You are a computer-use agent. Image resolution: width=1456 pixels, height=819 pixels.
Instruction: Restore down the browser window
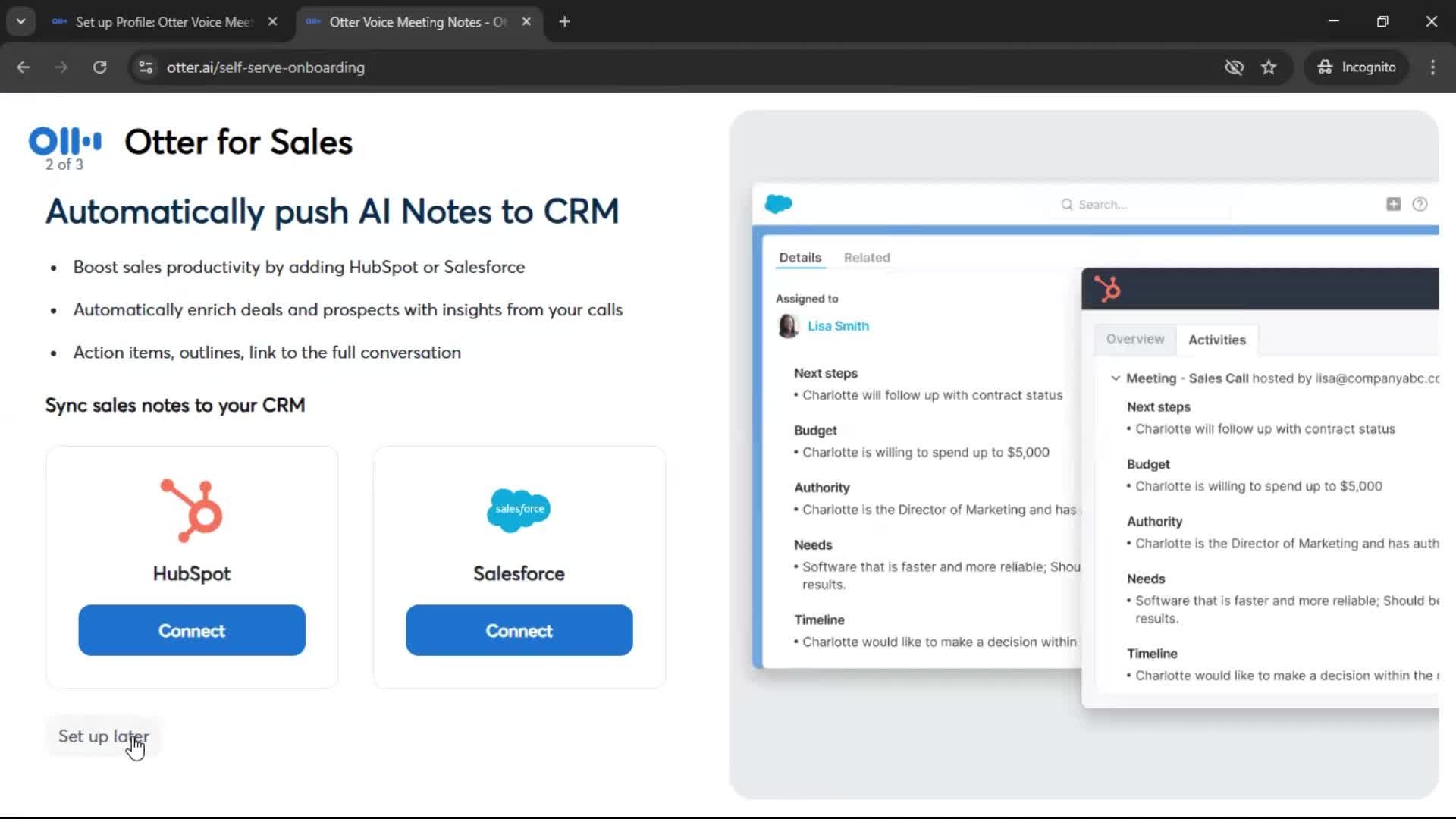pos(1382,21)
